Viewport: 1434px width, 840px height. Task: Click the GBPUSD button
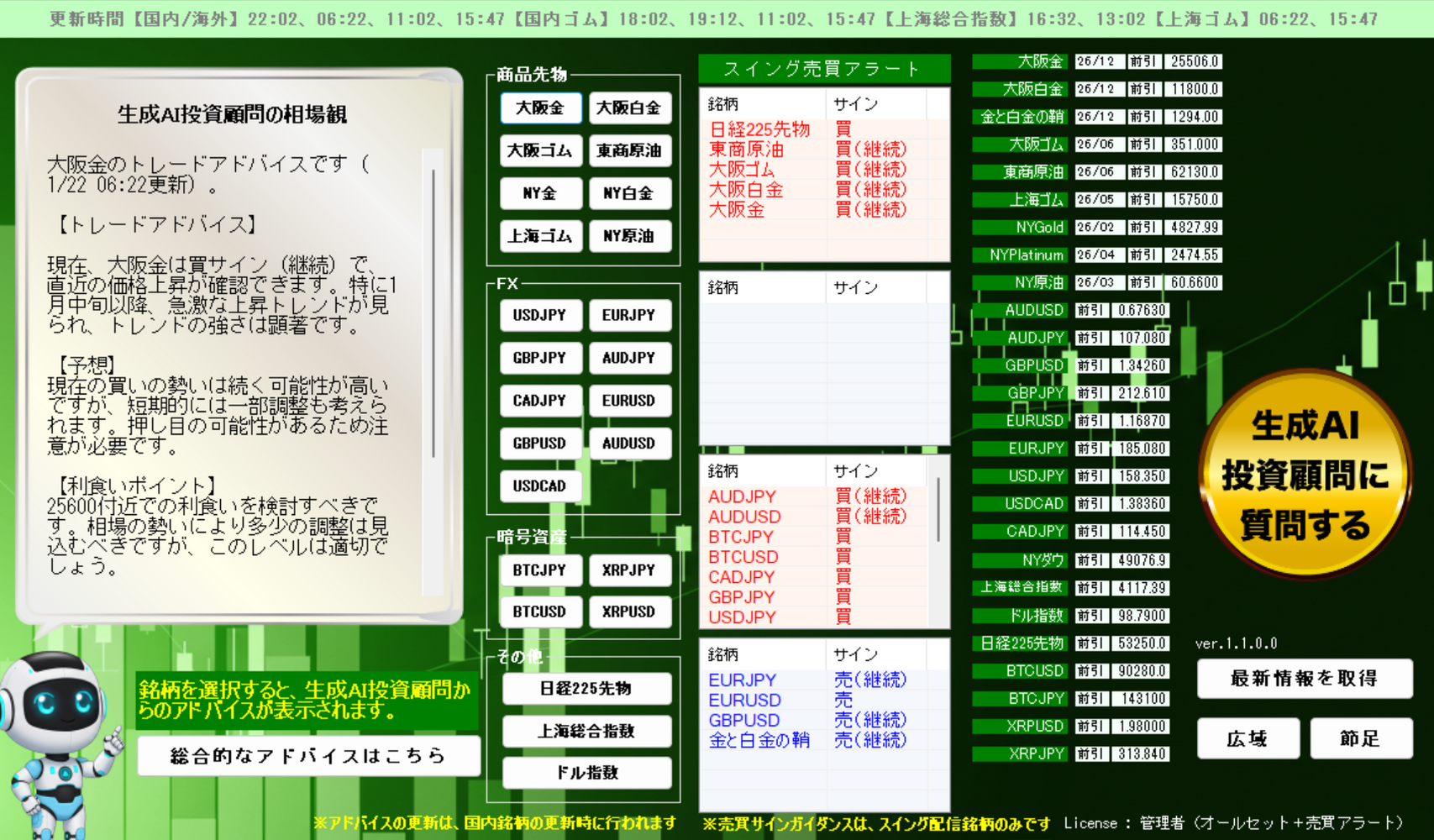pyautogui.click(x=540, y=444)
